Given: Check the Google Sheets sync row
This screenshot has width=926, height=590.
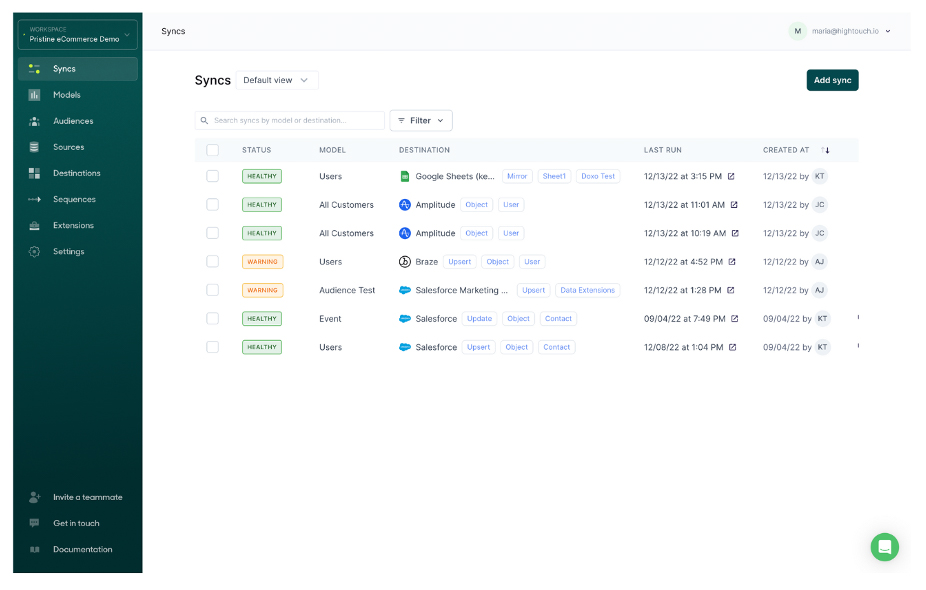Looking at the screenshot, I should click(213, 176).
